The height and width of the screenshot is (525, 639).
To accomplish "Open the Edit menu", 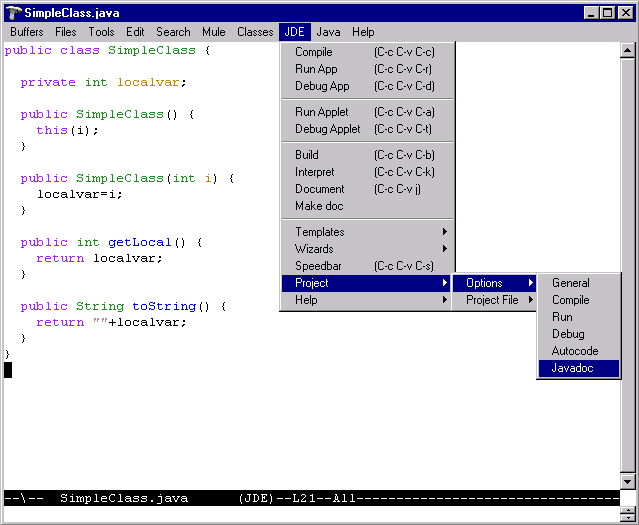I will (135, 32).
